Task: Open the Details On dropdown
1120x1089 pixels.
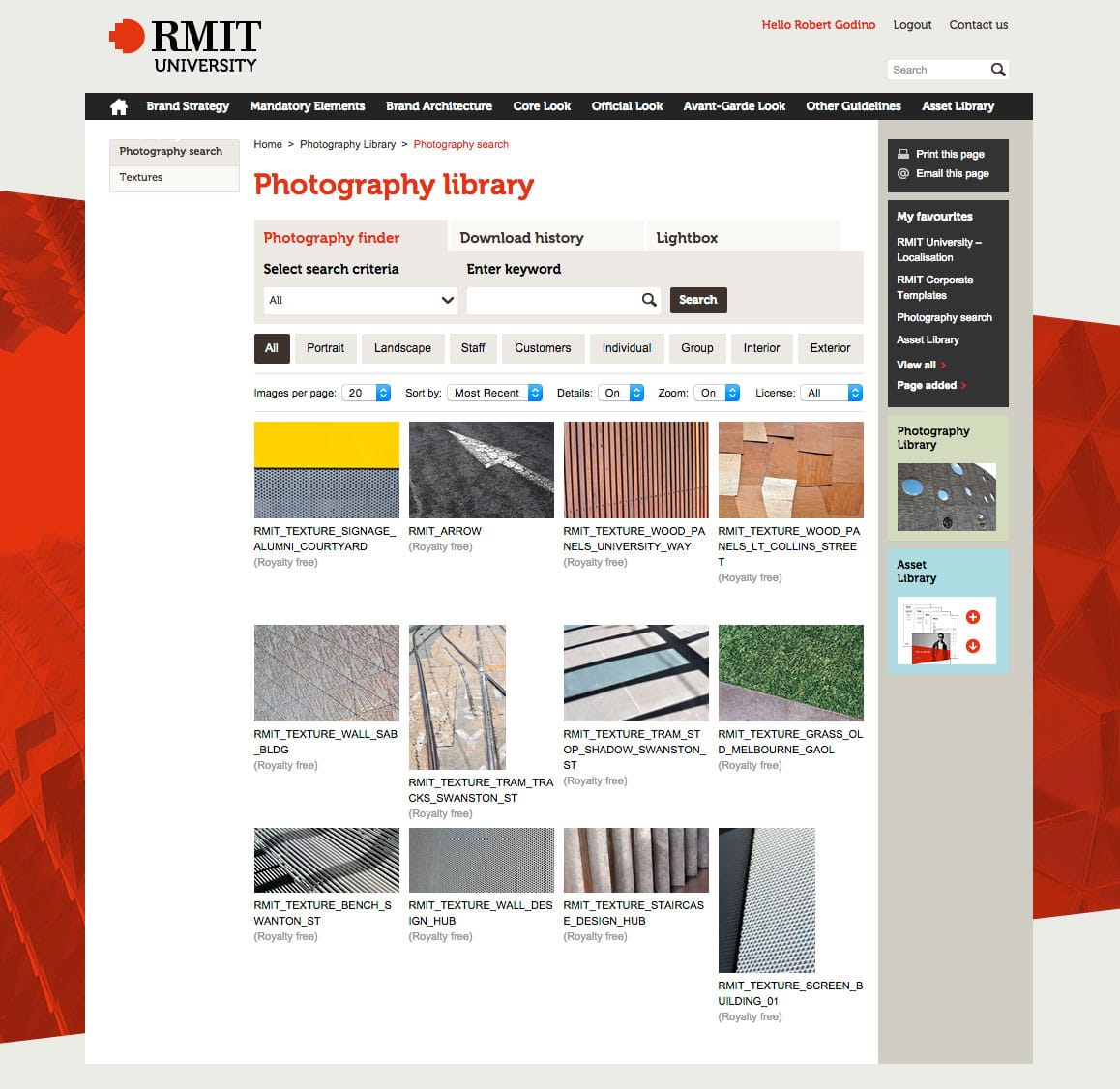Action: (621, 393)
